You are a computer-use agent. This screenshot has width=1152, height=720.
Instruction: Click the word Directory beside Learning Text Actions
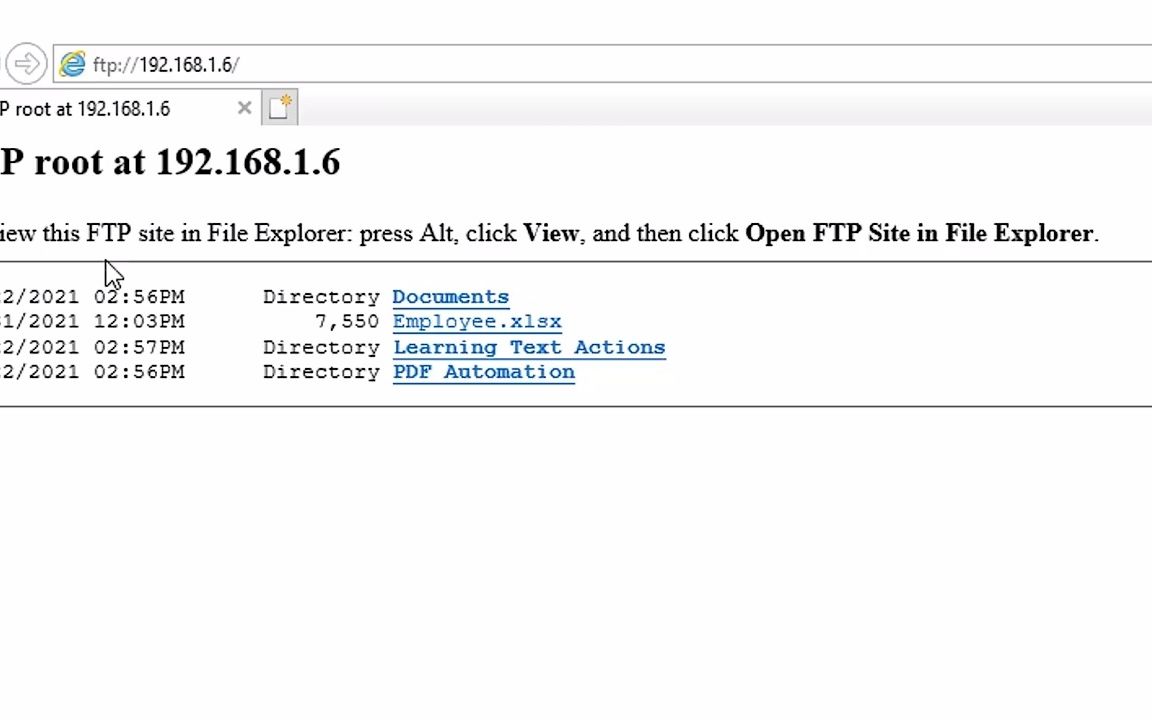(x=321, y=348)
